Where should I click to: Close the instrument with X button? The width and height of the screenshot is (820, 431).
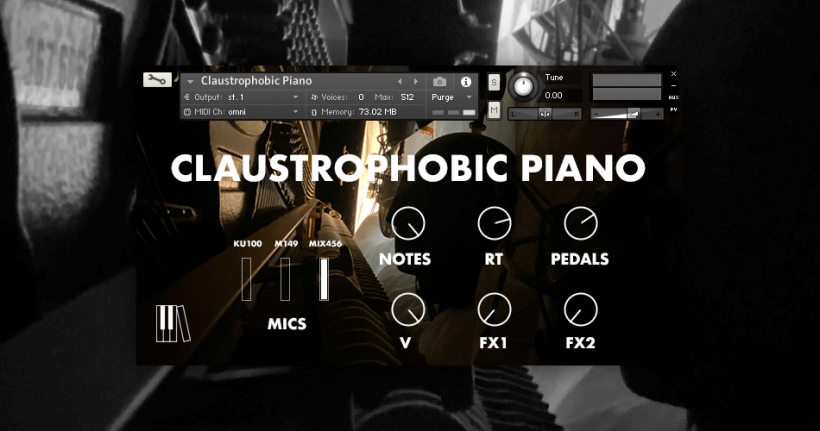674,74
